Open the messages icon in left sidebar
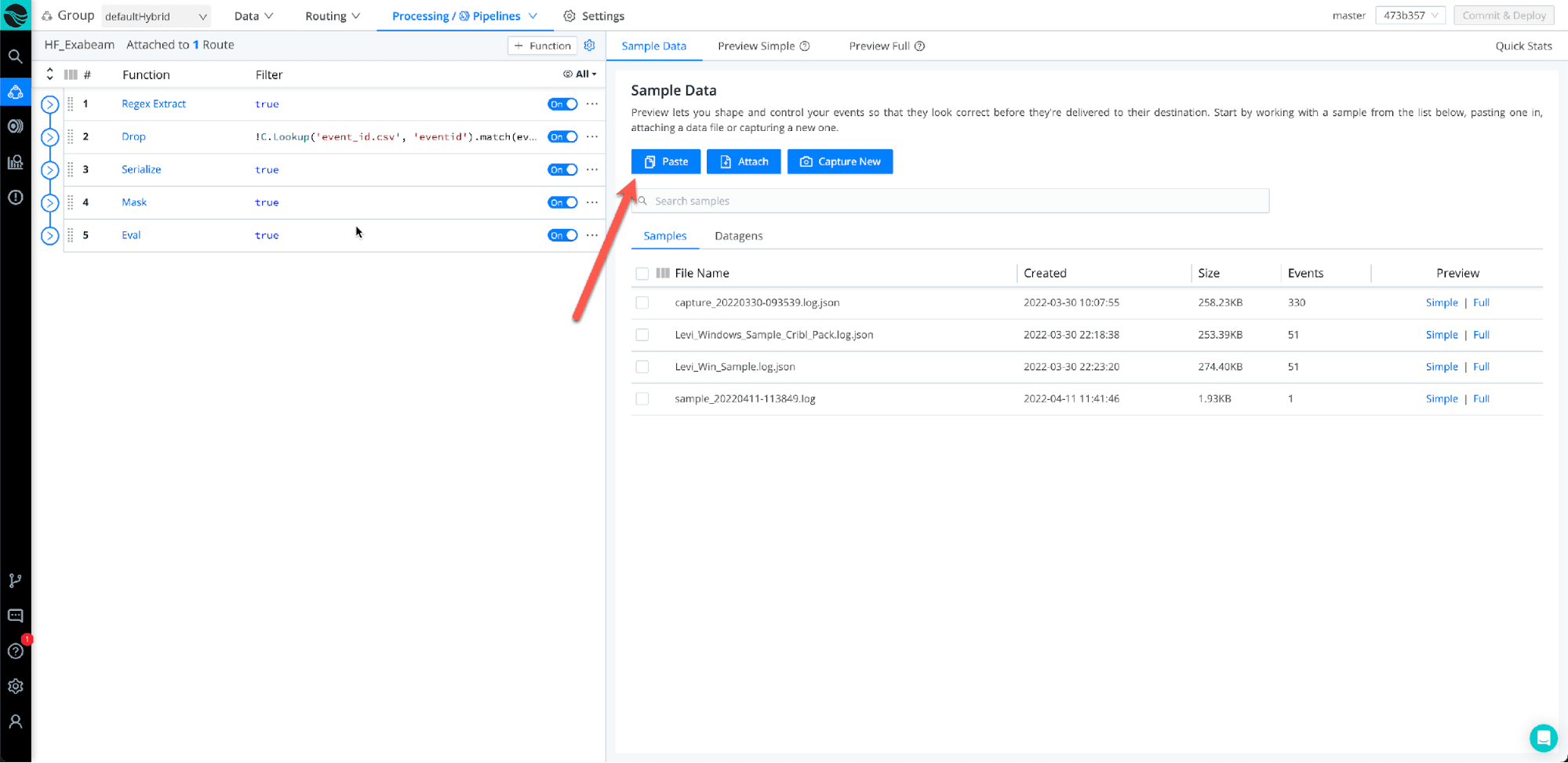 pyautogui.click(x=15, y=616)
